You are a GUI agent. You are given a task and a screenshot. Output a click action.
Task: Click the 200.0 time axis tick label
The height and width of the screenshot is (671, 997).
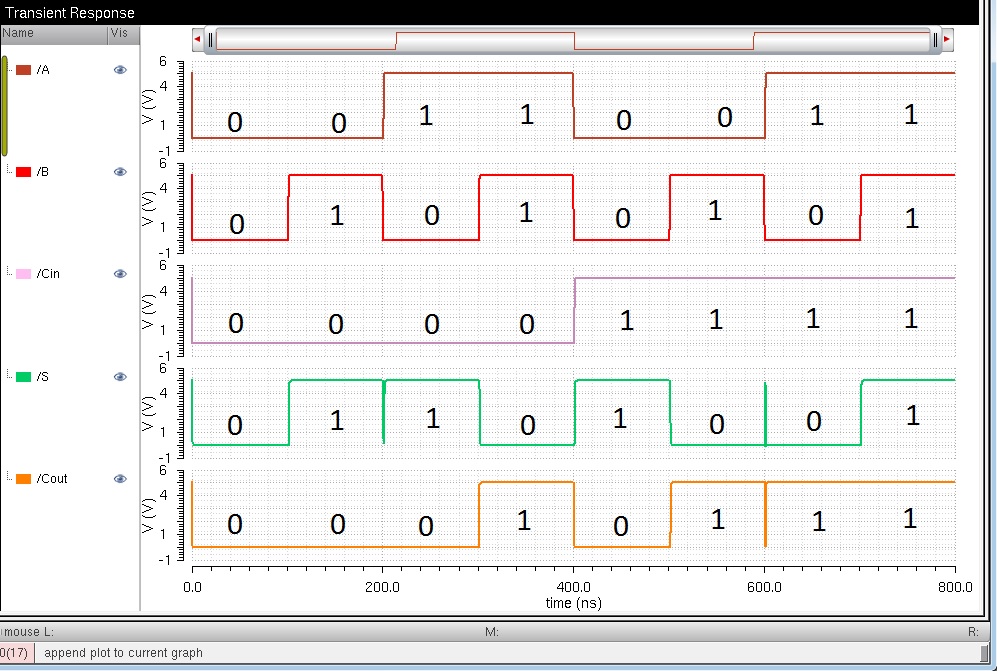pyautogui.click(x=382, y=587)
